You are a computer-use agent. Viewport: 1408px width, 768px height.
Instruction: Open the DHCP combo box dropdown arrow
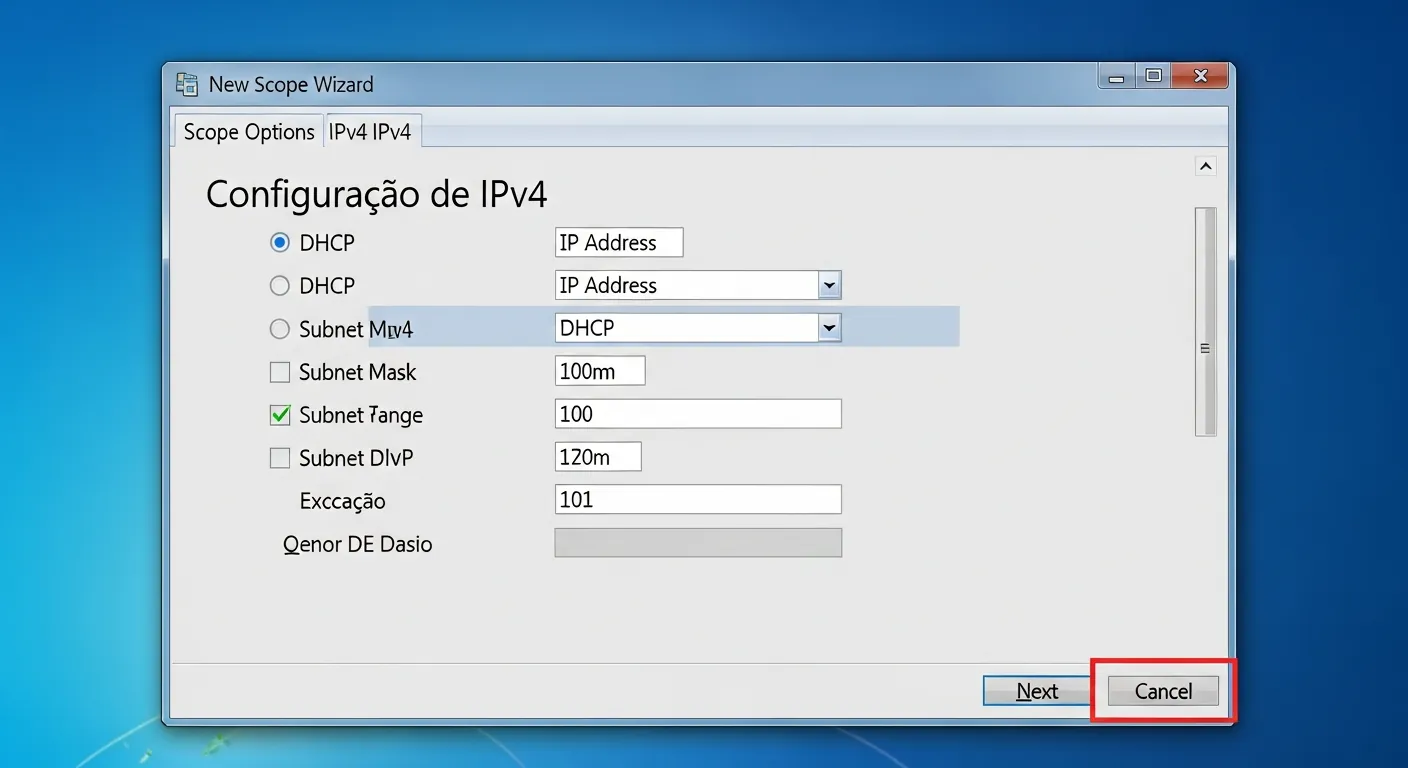[829, 328]
